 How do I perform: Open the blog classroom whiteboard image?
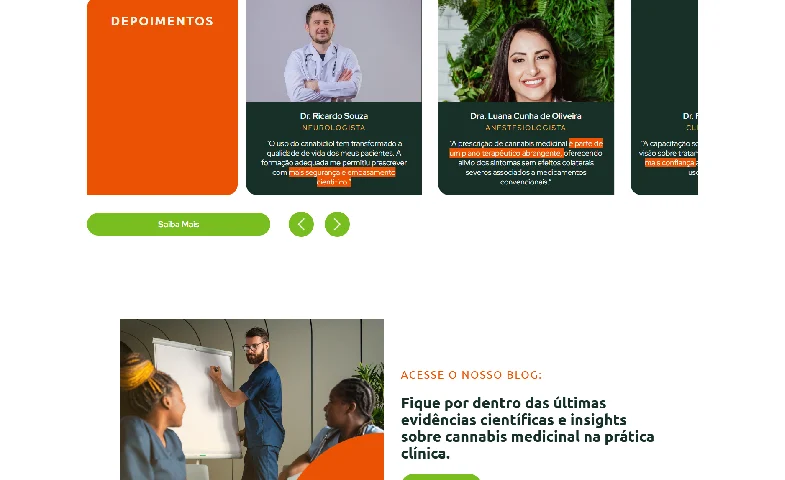point(252,399)
